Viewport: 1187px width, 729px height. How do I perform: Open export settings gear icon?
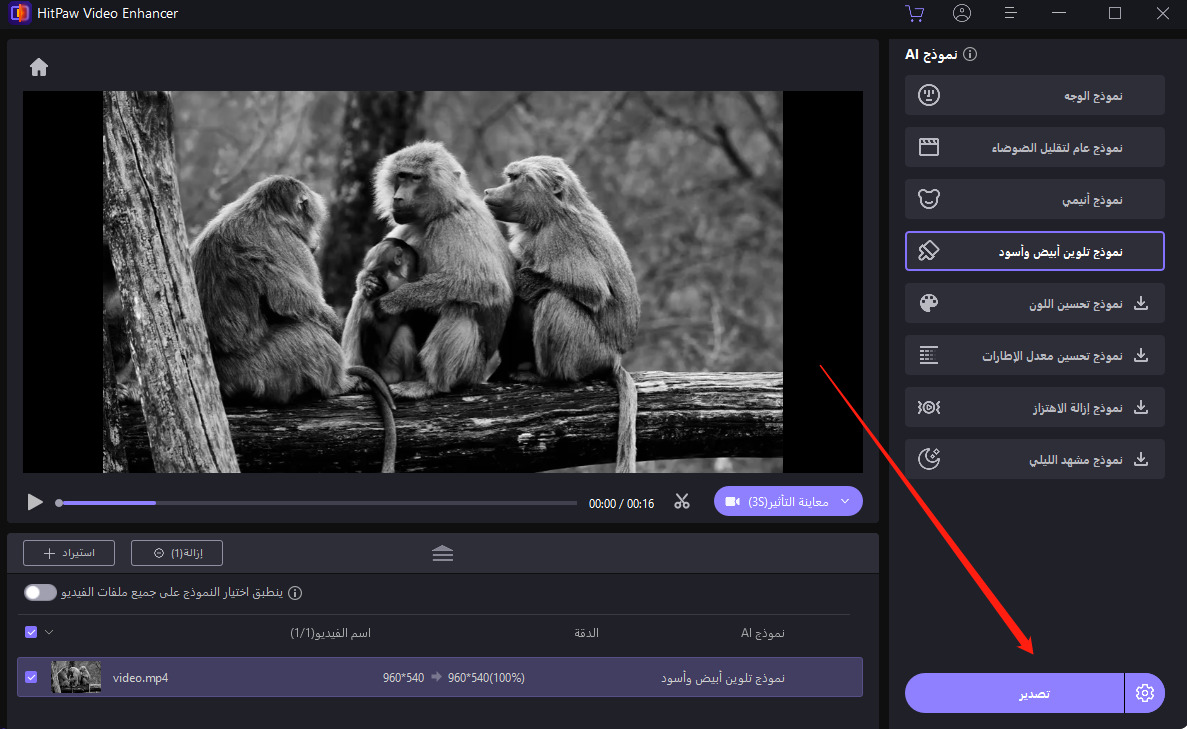pos(1145,693)
